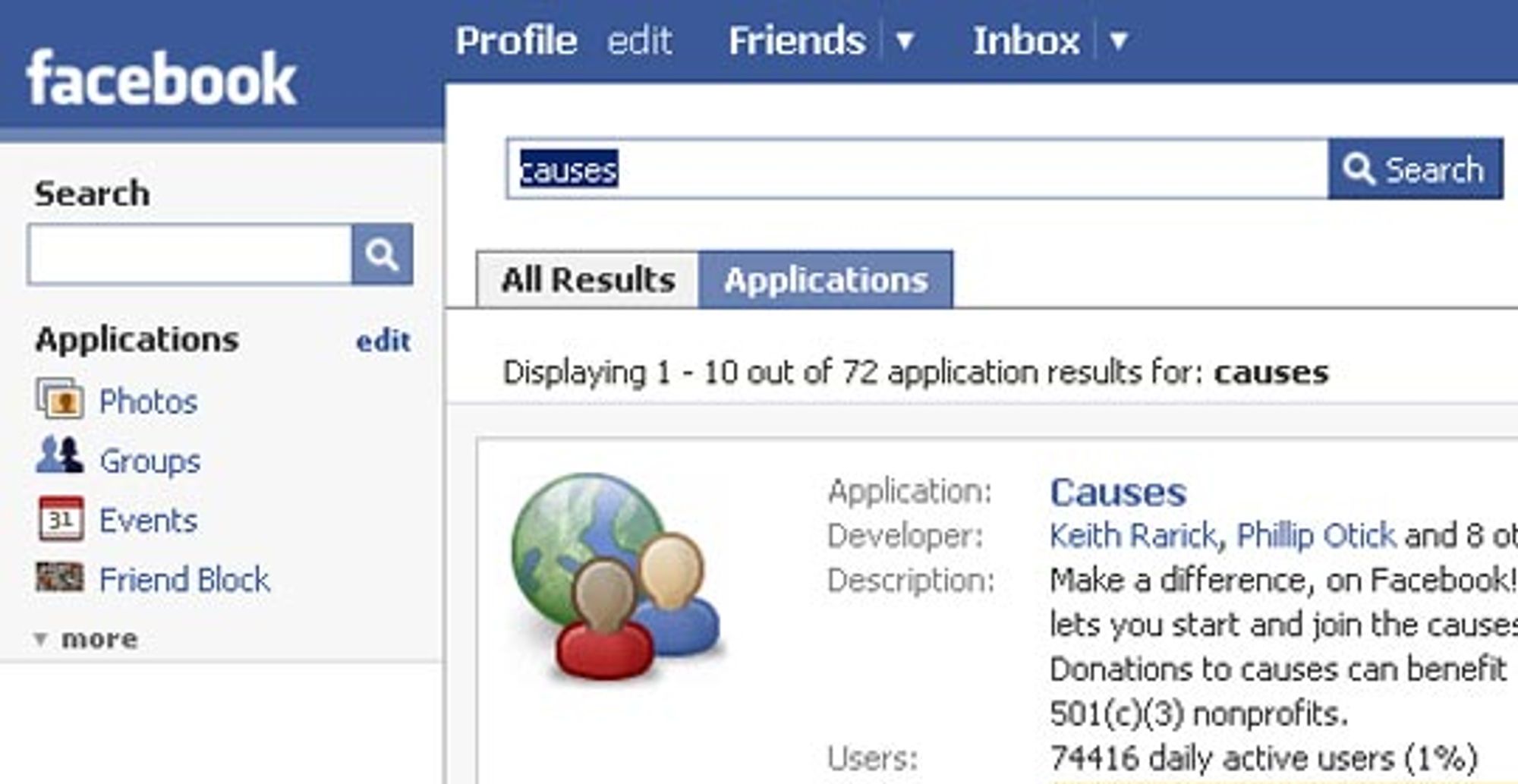The image size is (1518, 784).
Task: Open the Groups application icon
Action: [x=59, y=456]
